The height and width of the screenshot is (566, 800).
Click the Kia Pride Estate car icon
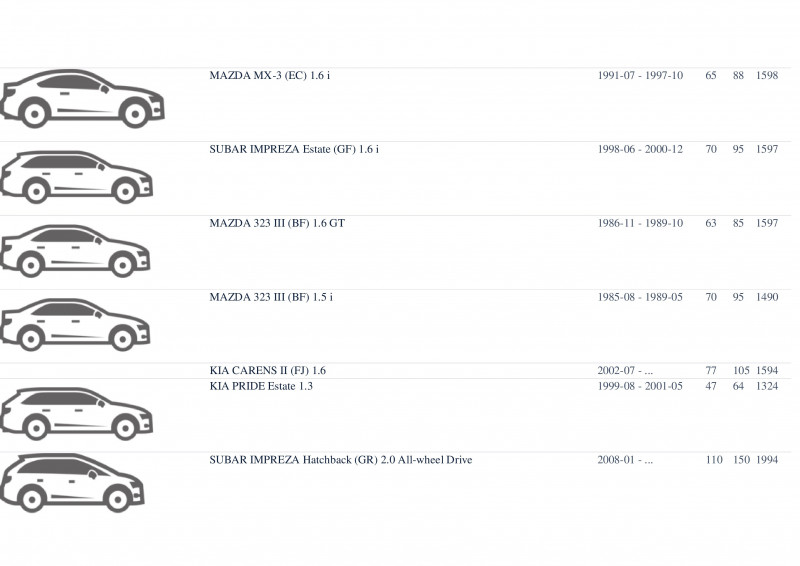(x=77, y=414)
